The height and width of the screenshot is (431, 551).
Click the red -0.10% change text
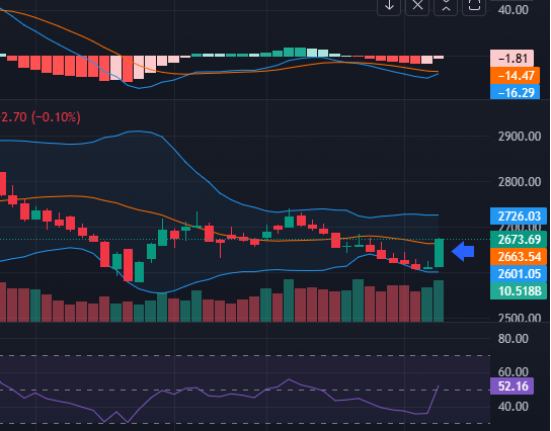pos(56,117)
